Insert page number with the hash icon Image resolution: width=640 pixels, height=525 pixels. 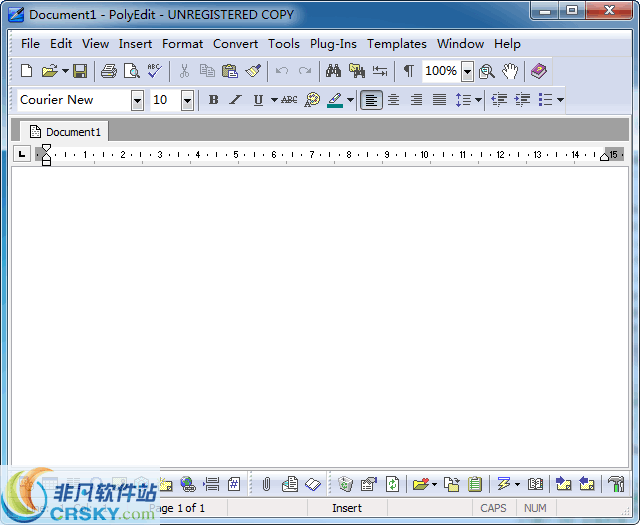click(234, 485)
